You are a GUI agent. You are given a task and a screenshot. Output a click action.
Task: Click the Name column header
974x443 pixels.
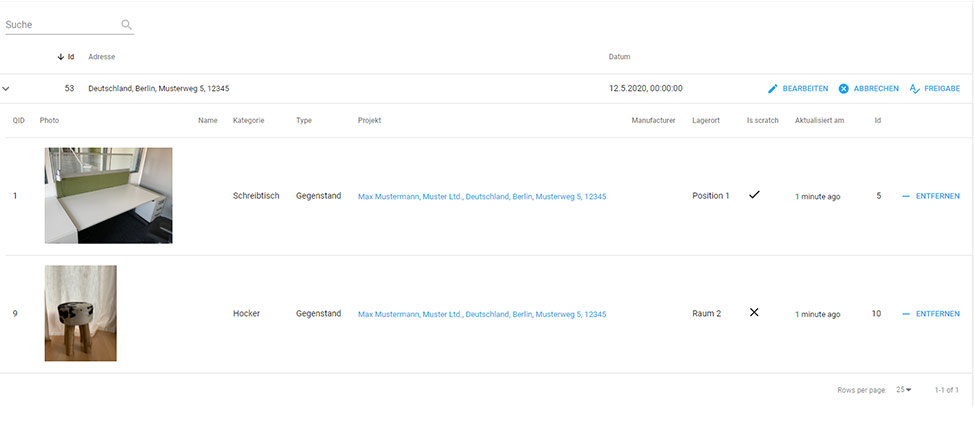(207, 121)
